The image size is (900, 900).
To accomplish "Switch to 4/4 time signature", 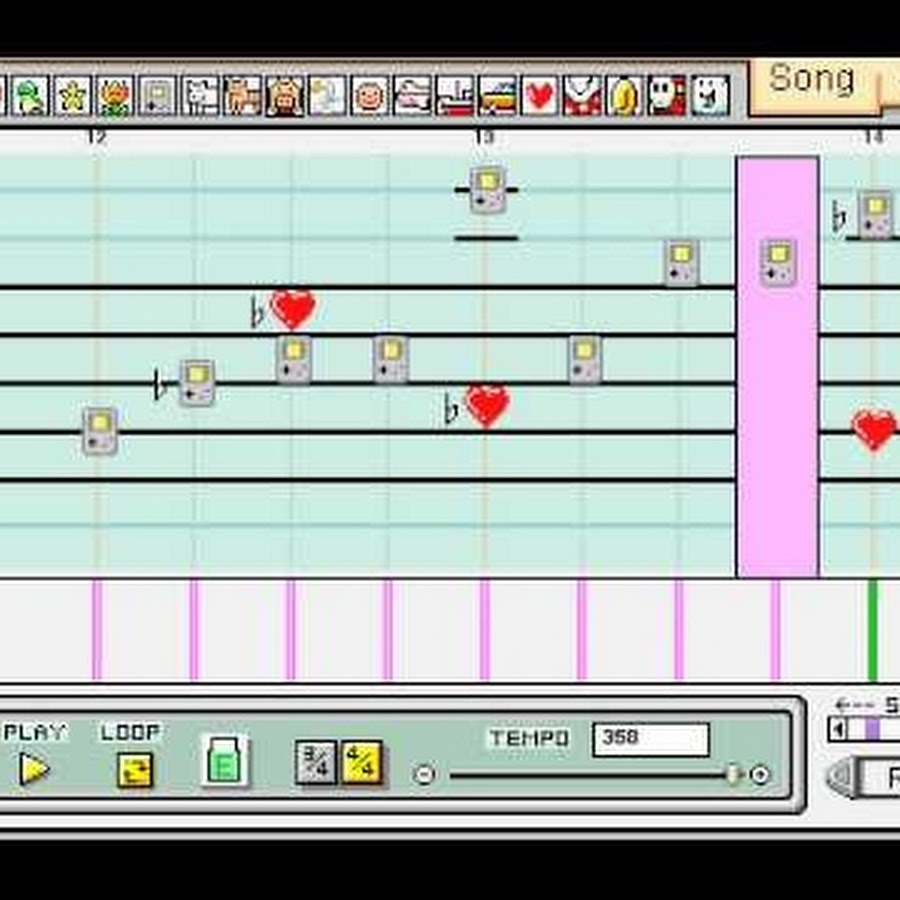I will 362,762.
